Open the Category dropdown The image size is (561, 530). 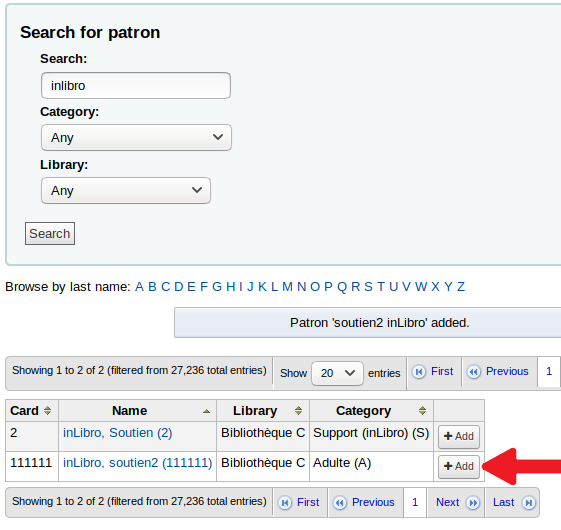pyautogui.click(x=136, y=137)
